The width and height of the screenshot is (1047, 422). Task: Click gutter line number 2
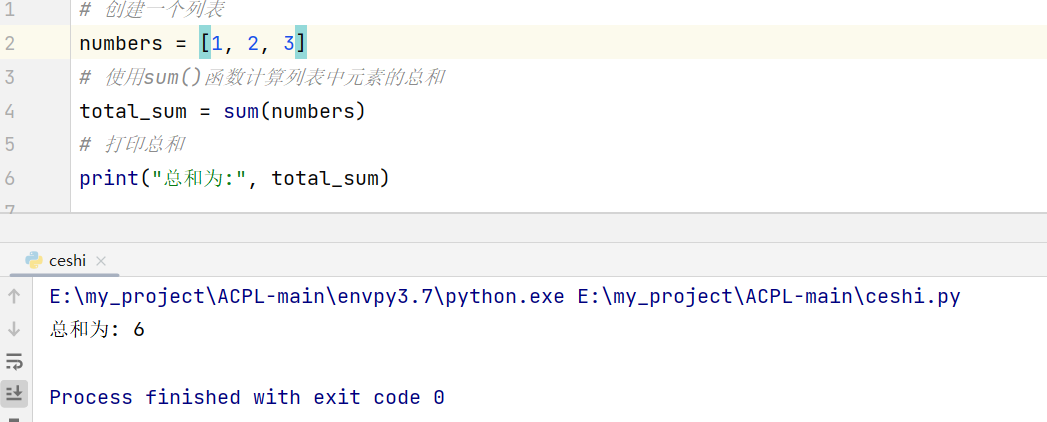coord(9,43)
